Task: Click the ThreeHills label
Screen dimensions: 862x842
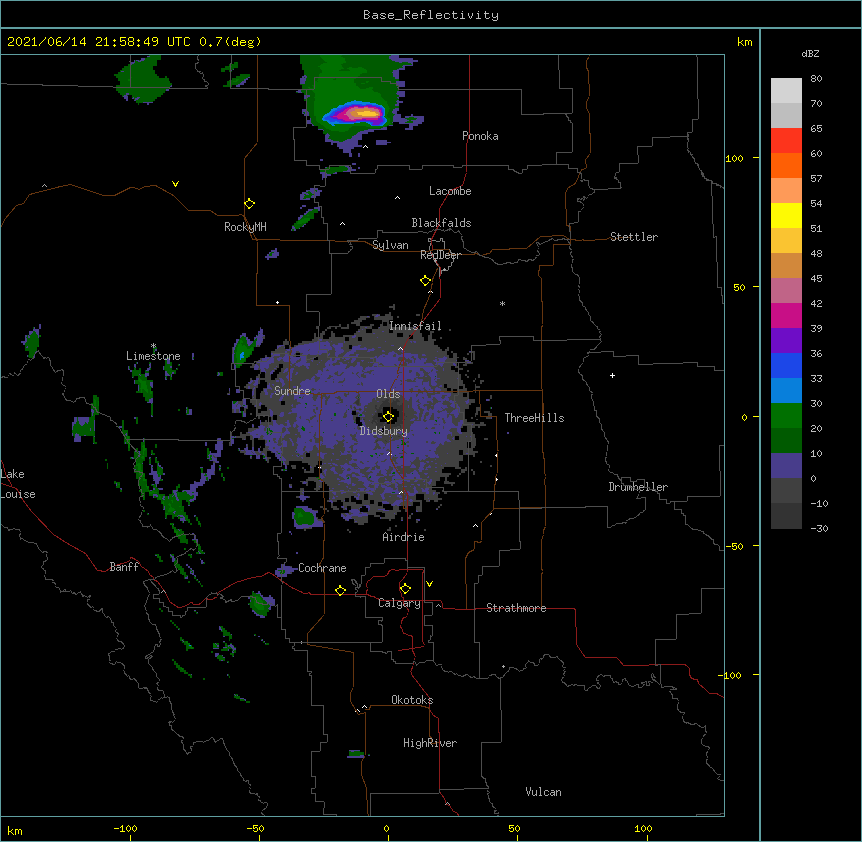Action: [534, 418]
